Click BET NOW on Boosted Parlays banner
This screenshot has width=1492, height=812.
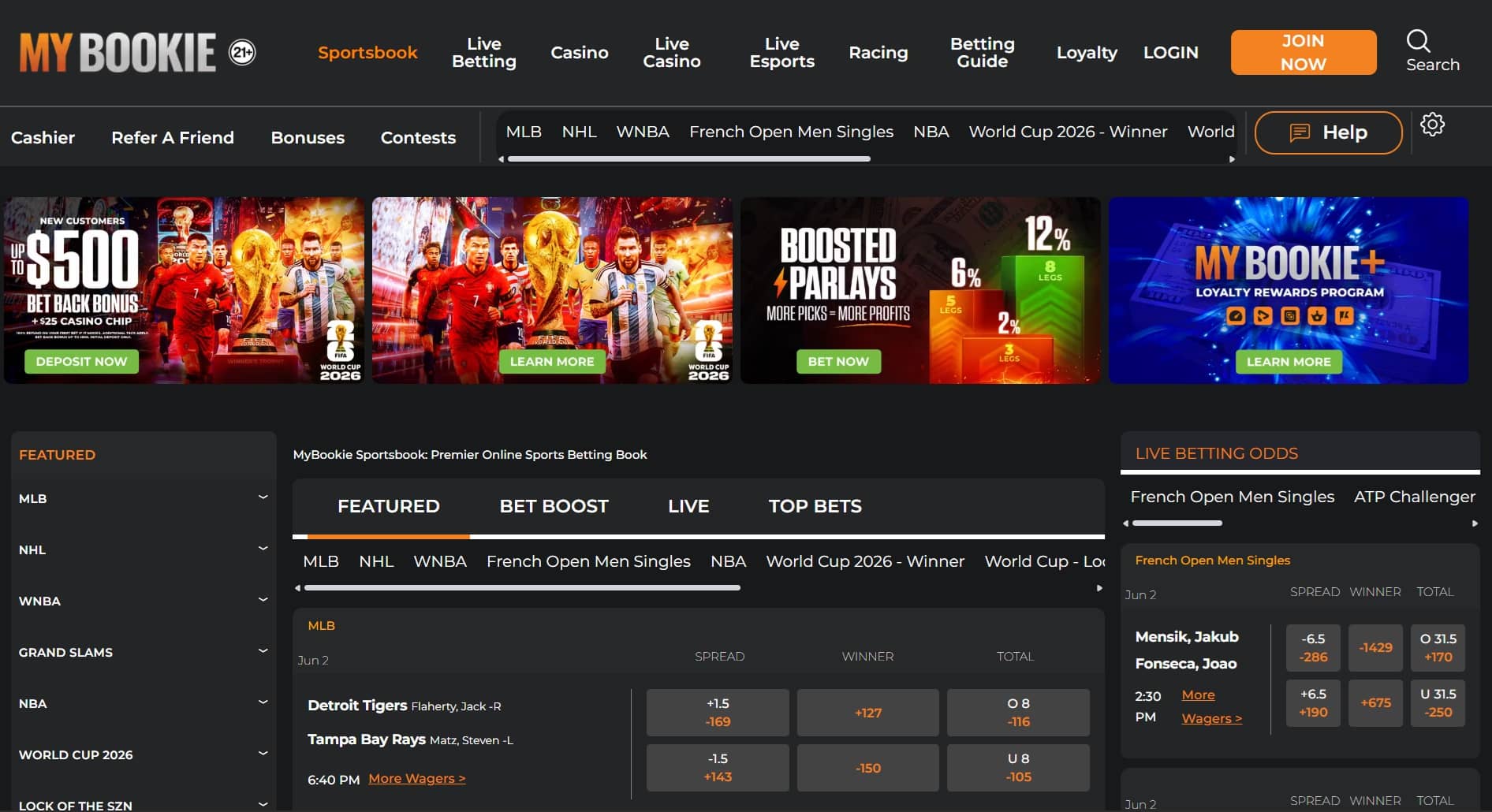pyautogui.click(x=838, y=361)
